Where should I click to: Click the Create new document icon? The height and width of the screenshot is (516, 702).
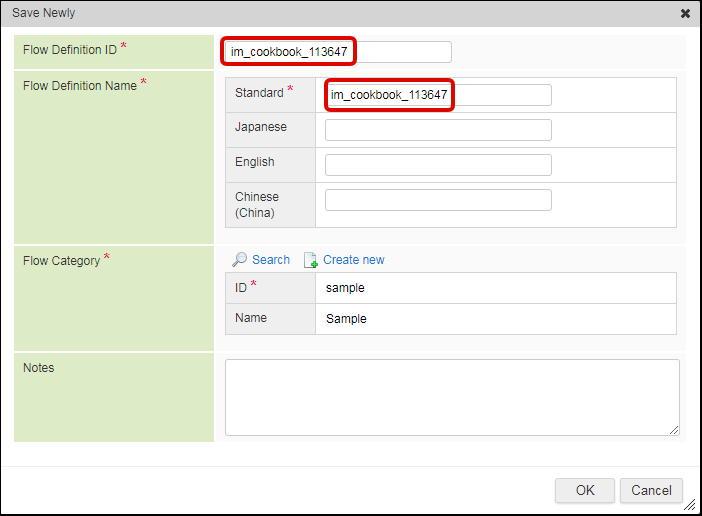310,259
